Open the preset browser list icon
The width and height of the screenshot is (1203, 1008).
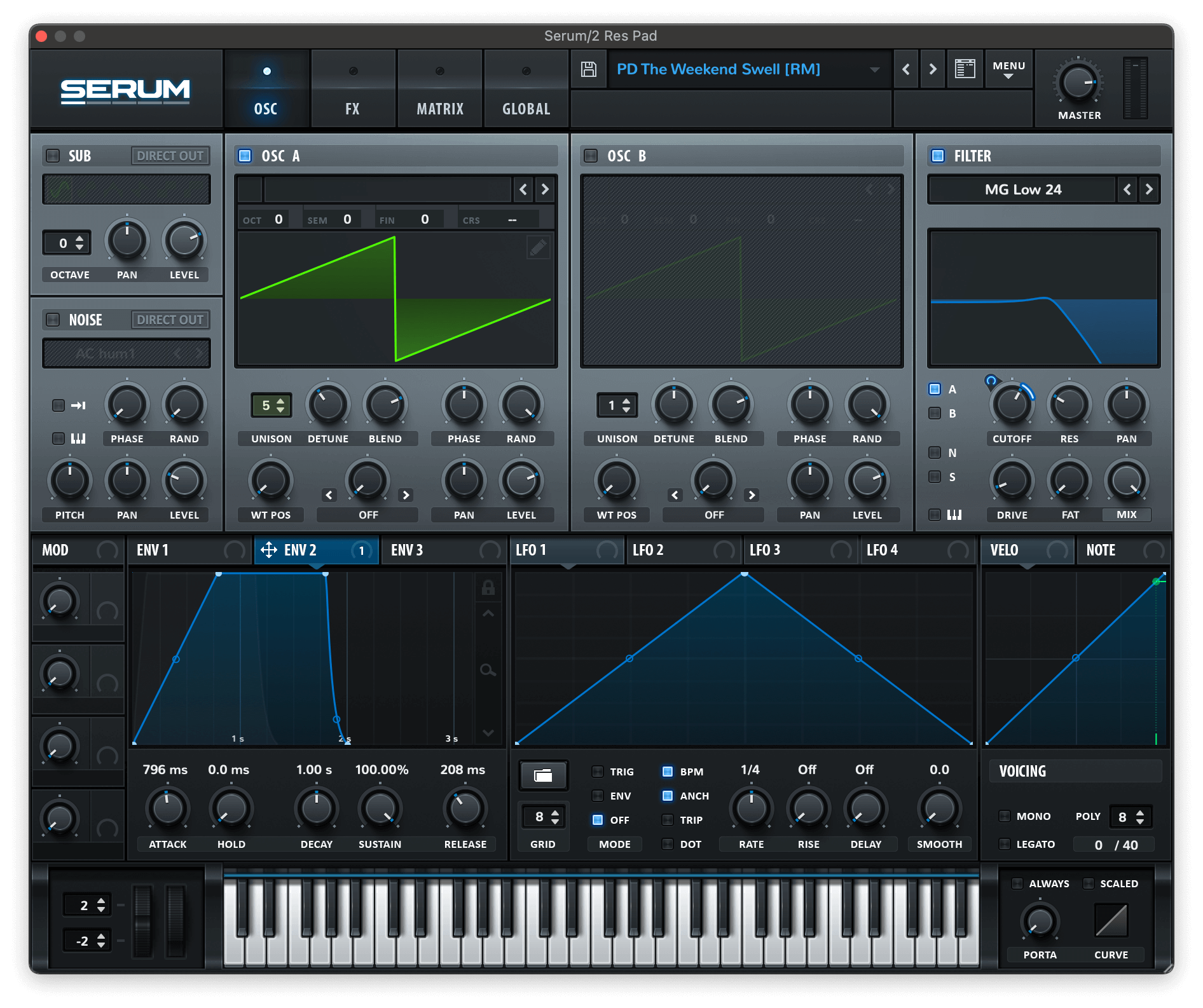(x=965, y=69)
